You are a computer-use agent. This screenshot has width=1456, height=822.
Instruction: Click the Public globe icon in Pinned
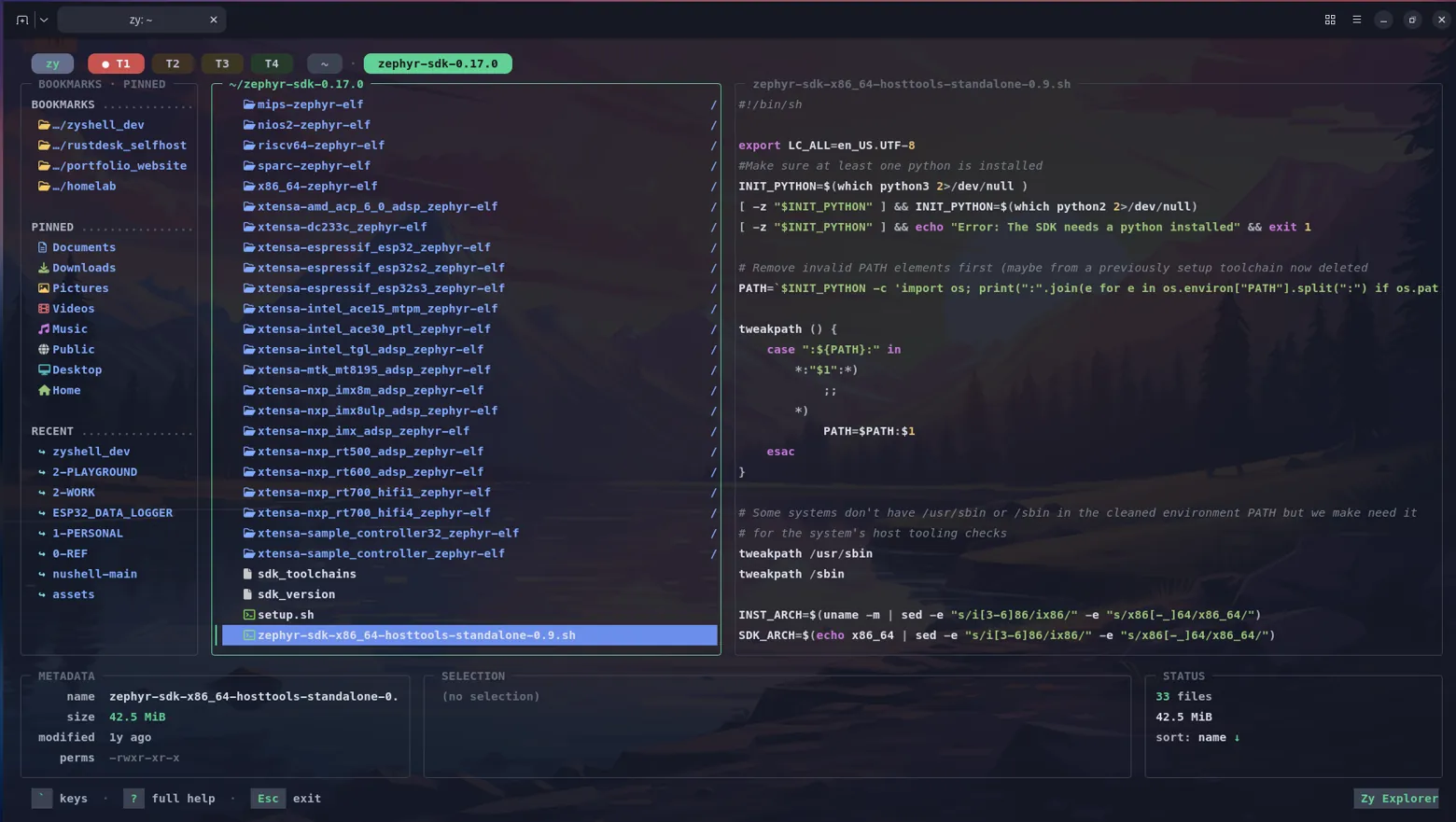[x=43, y=349]
